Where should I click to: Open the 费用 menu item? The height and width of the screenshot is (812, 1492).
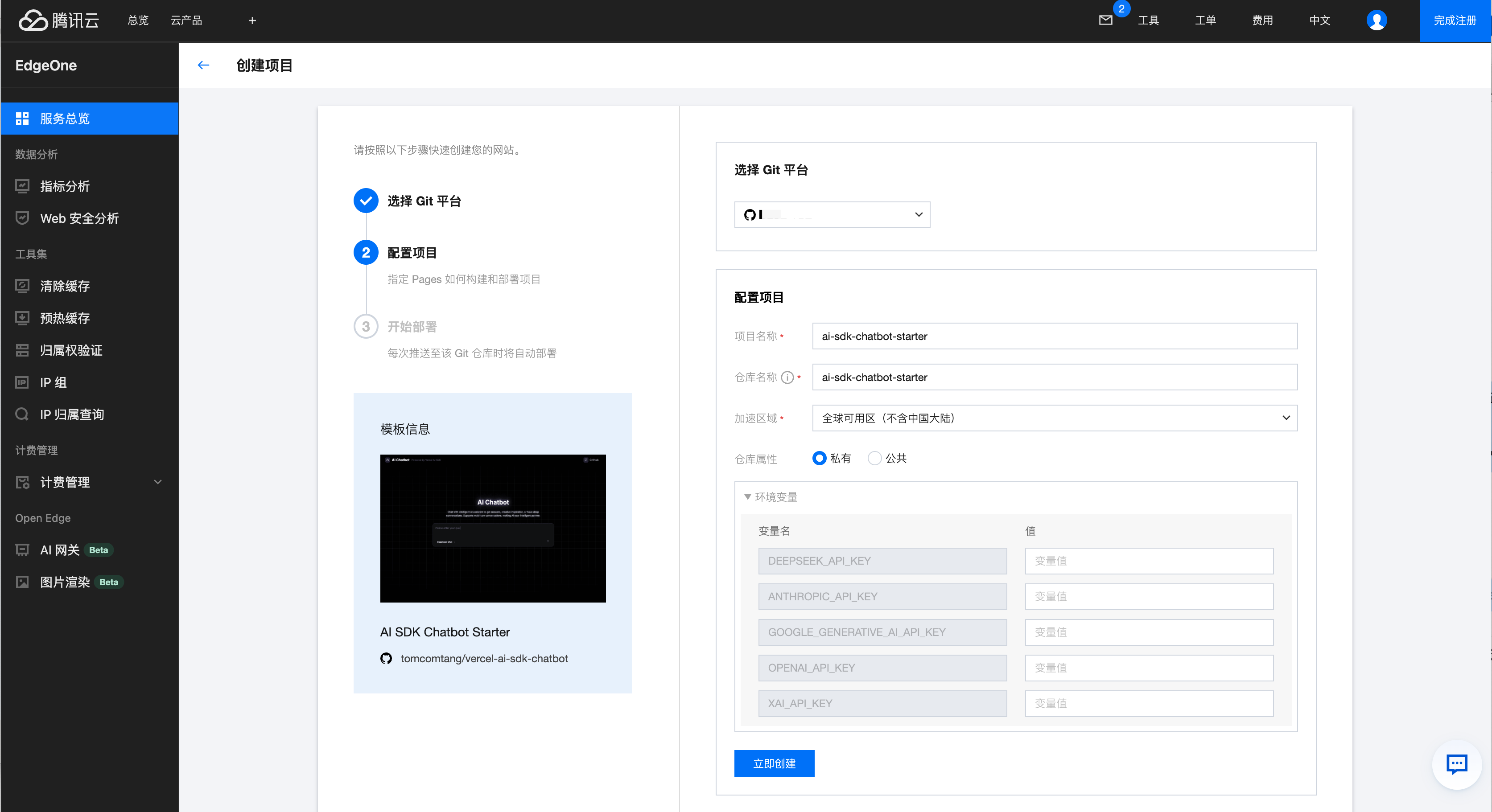[1262, 20]
